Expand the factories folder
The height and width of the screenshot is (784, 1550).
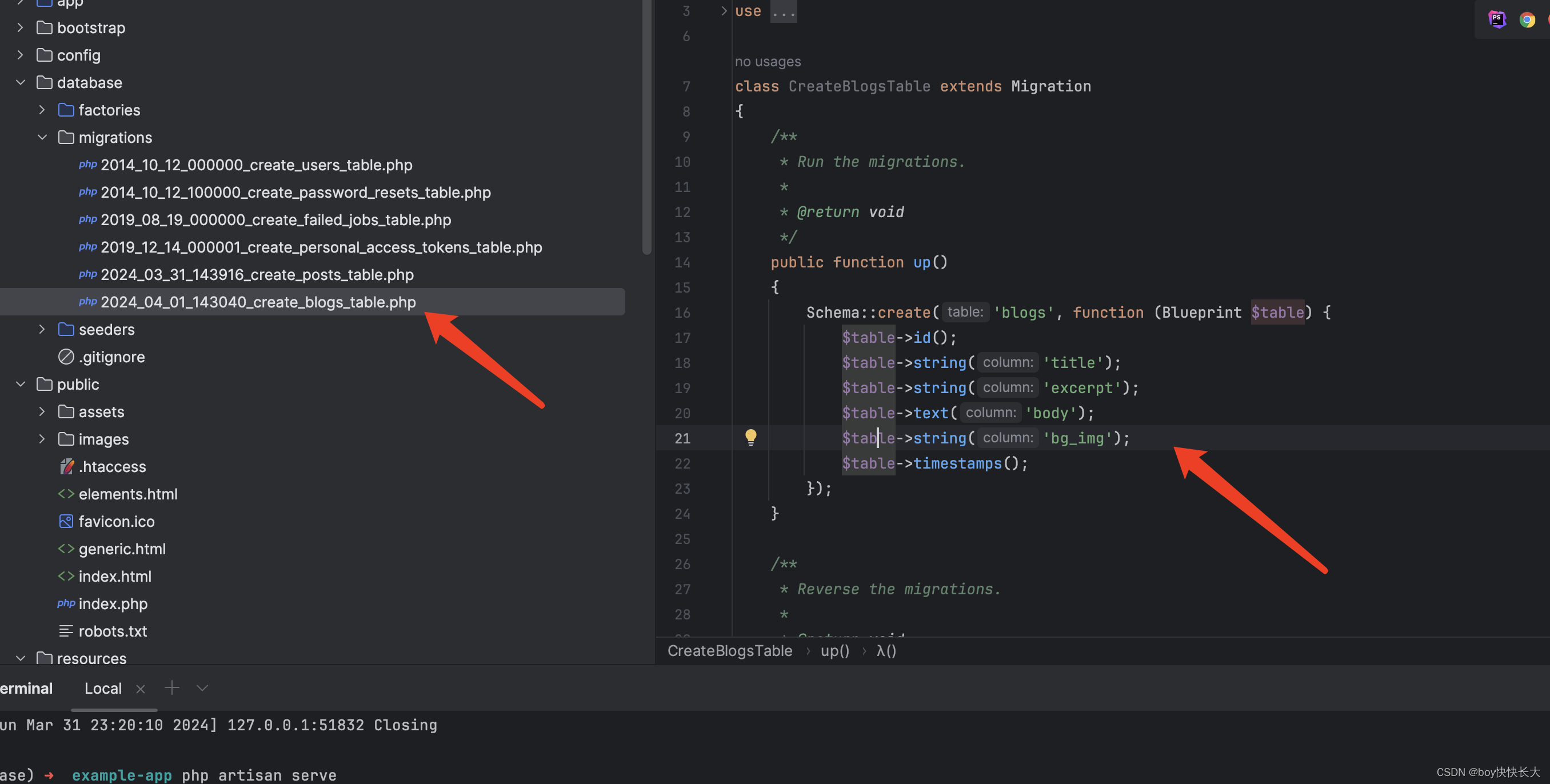point(42,110)
